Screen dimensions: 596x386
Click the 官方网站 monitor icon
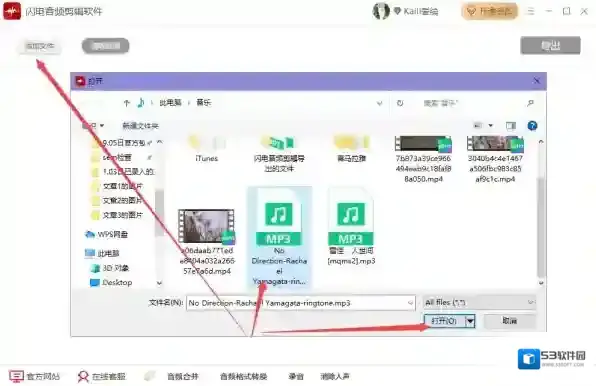click(16, 377)
